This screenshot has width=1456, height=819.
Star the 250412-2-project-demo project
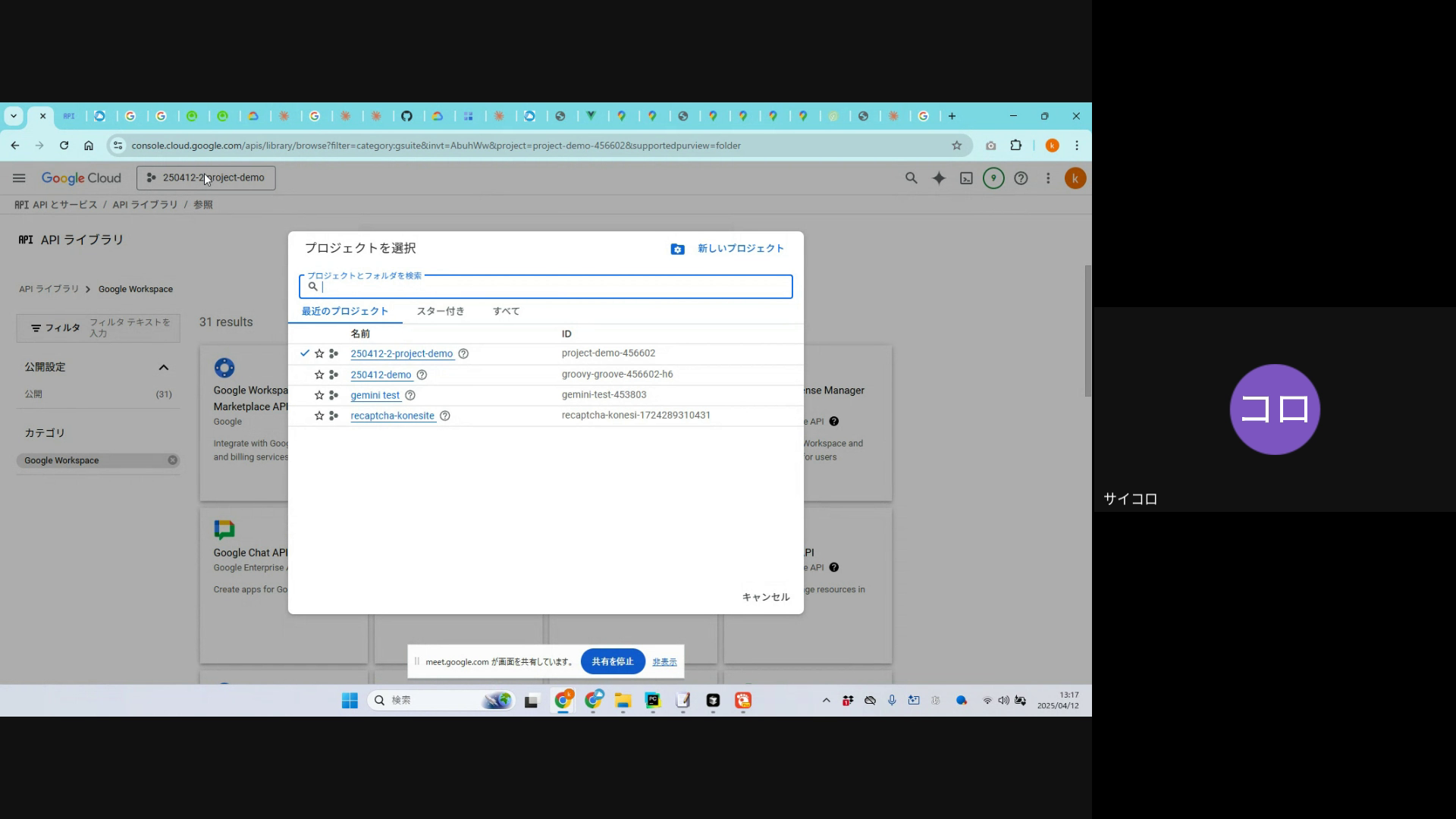pyautogui.click(x=319, y=354)
